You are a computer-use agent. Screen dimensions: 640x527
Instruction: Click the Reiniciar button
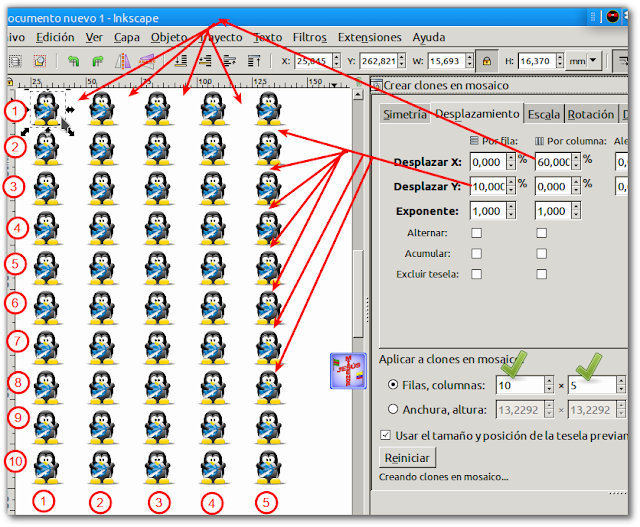[407, 458]
